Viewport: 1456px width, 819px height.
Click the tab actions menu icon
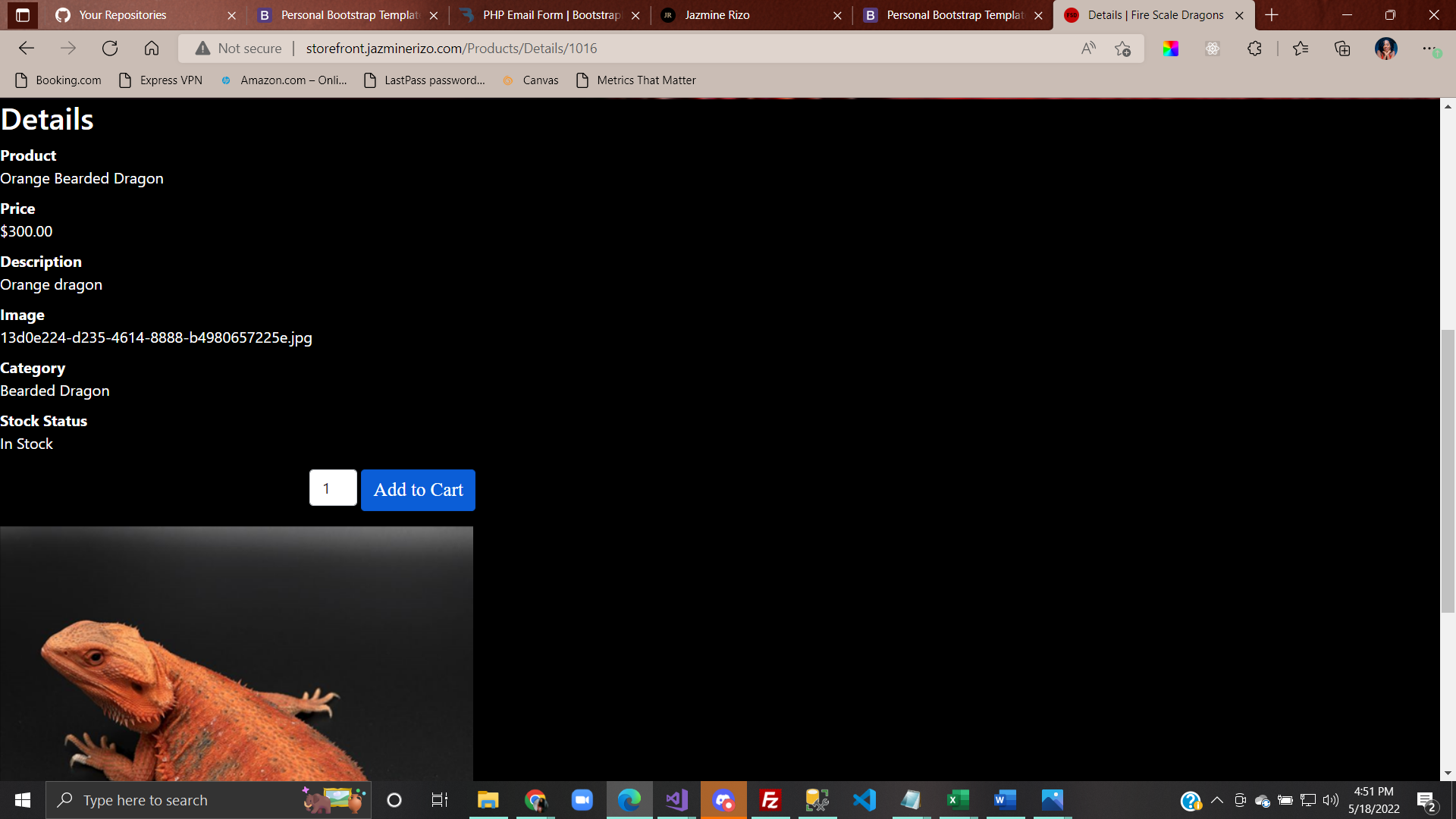click(x=22, y=15)
